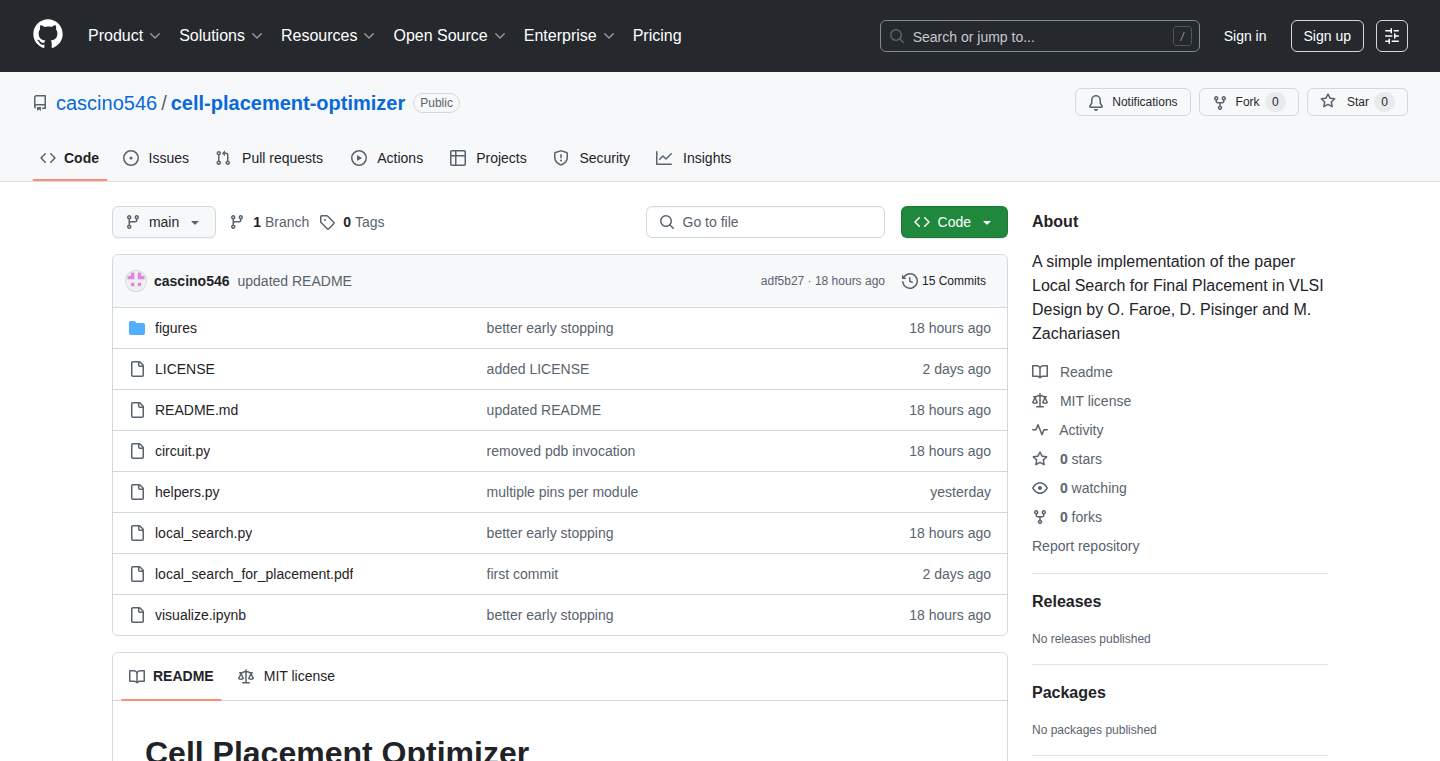Fork this repository
Image resolution: width=1440 pixels, height=761 pixels.
click(x=1248, y=102)
